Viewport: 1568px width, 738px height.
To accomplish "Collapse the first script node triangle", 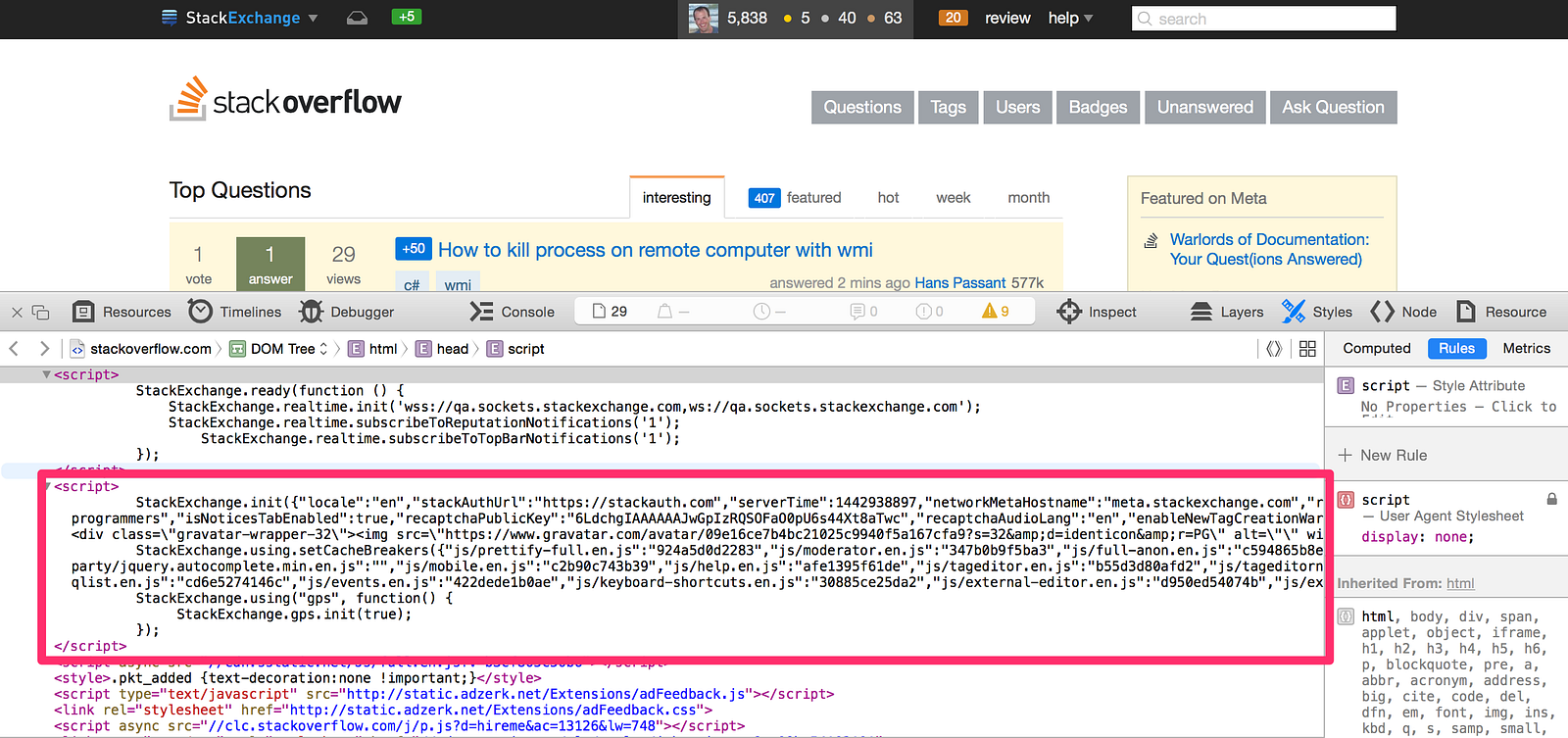I will (46, 374).
